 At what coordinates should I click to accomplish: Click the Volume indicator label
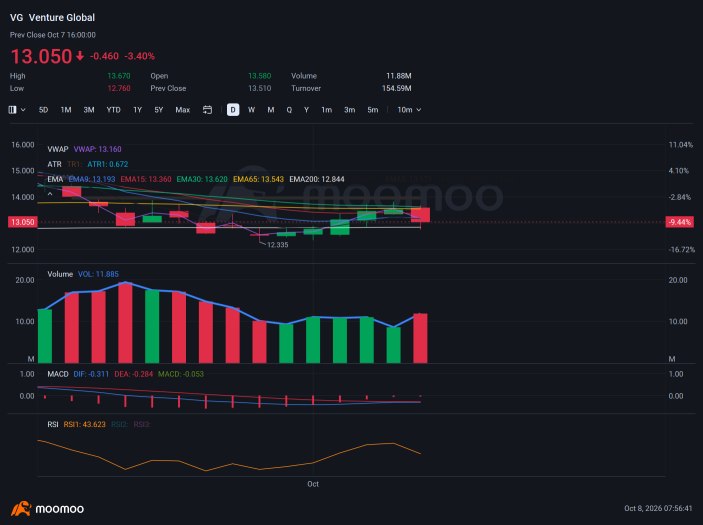click(60, 274)
